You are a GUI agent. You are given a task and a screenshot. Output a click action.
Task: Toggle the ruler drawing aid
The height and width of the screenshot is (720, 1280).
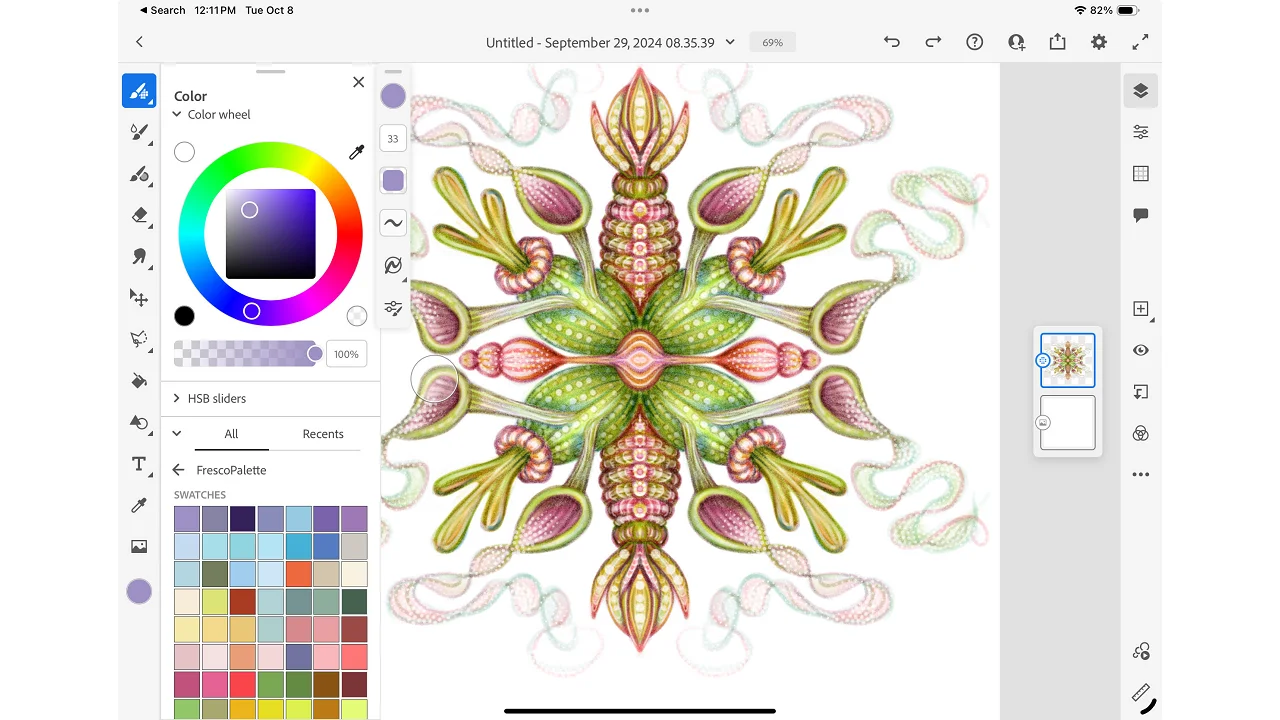coord(1140,693)
